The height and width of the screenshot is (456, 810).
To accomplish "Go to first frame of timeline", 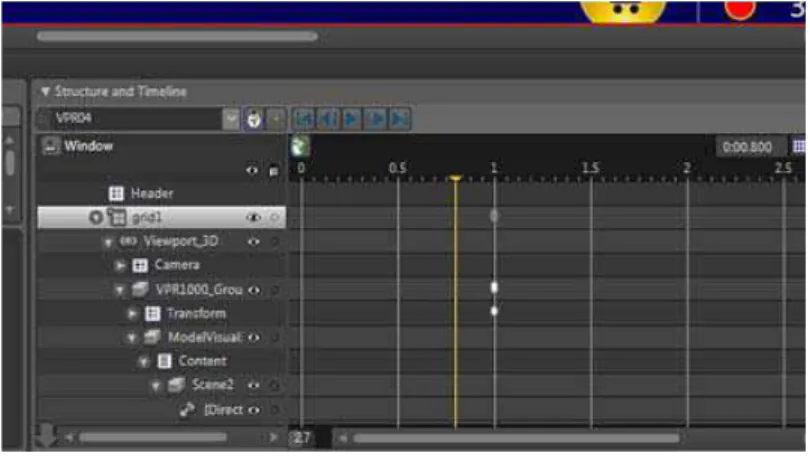I will [x=304, y=119].
